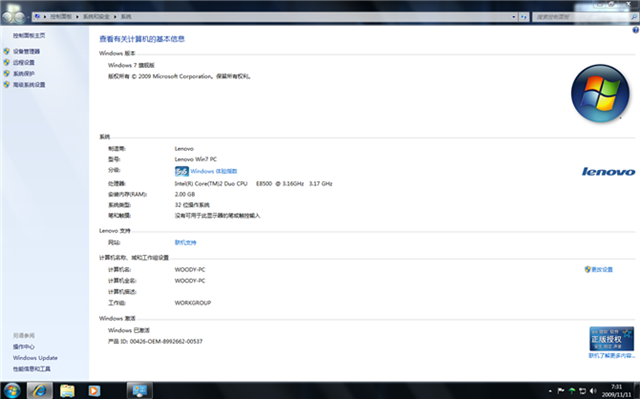Image resolution: width=640 pixels, height=399 pixels.
Task: Select 系统和安全 in the breadcrumb
Action: 96,17
